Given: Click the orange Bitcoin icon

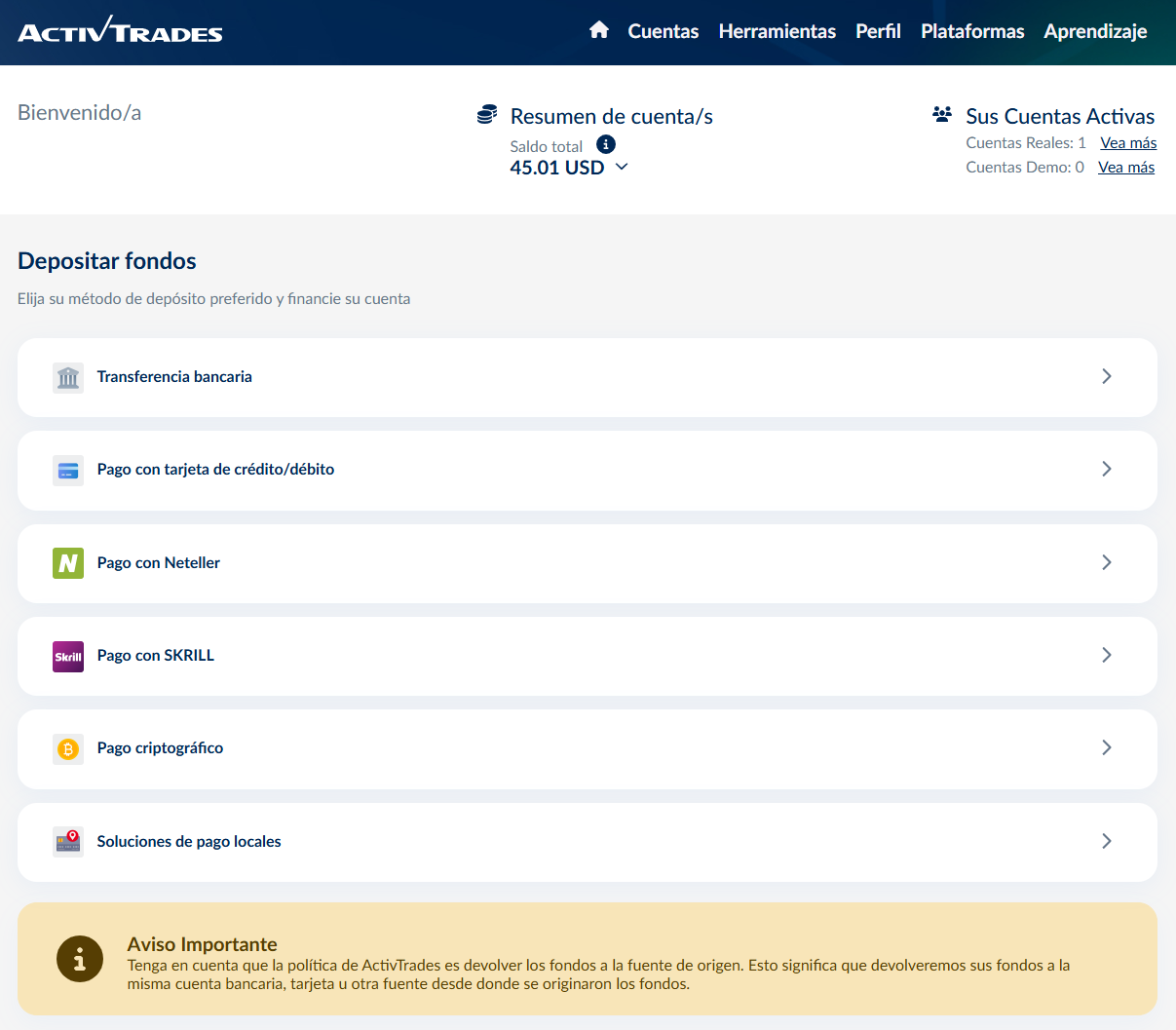Looking at the screenshot, I should pyautogui.click(x=68, y=749).
